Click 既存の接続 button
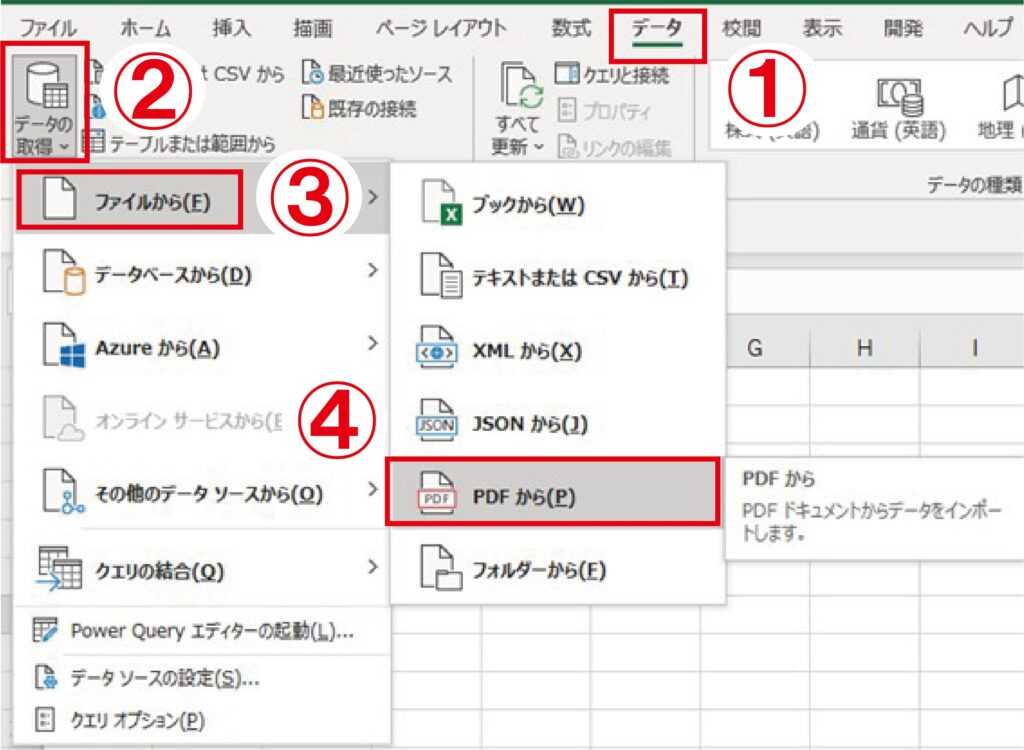1024x750 pixels. click(359, 108)
